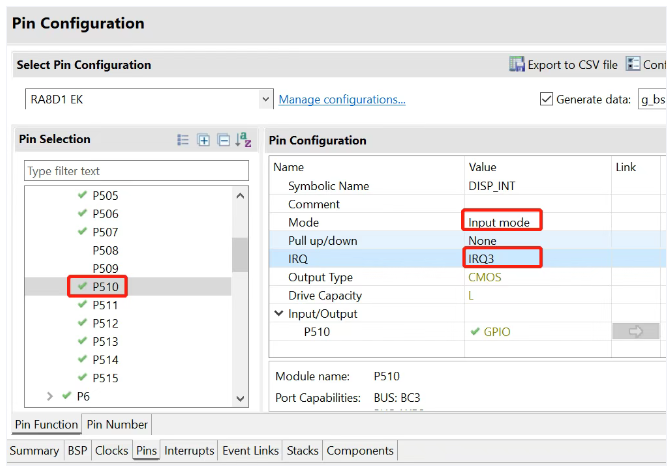Click the green check icon beside P510
The image size is (670, 473).
tap(82, 286)
